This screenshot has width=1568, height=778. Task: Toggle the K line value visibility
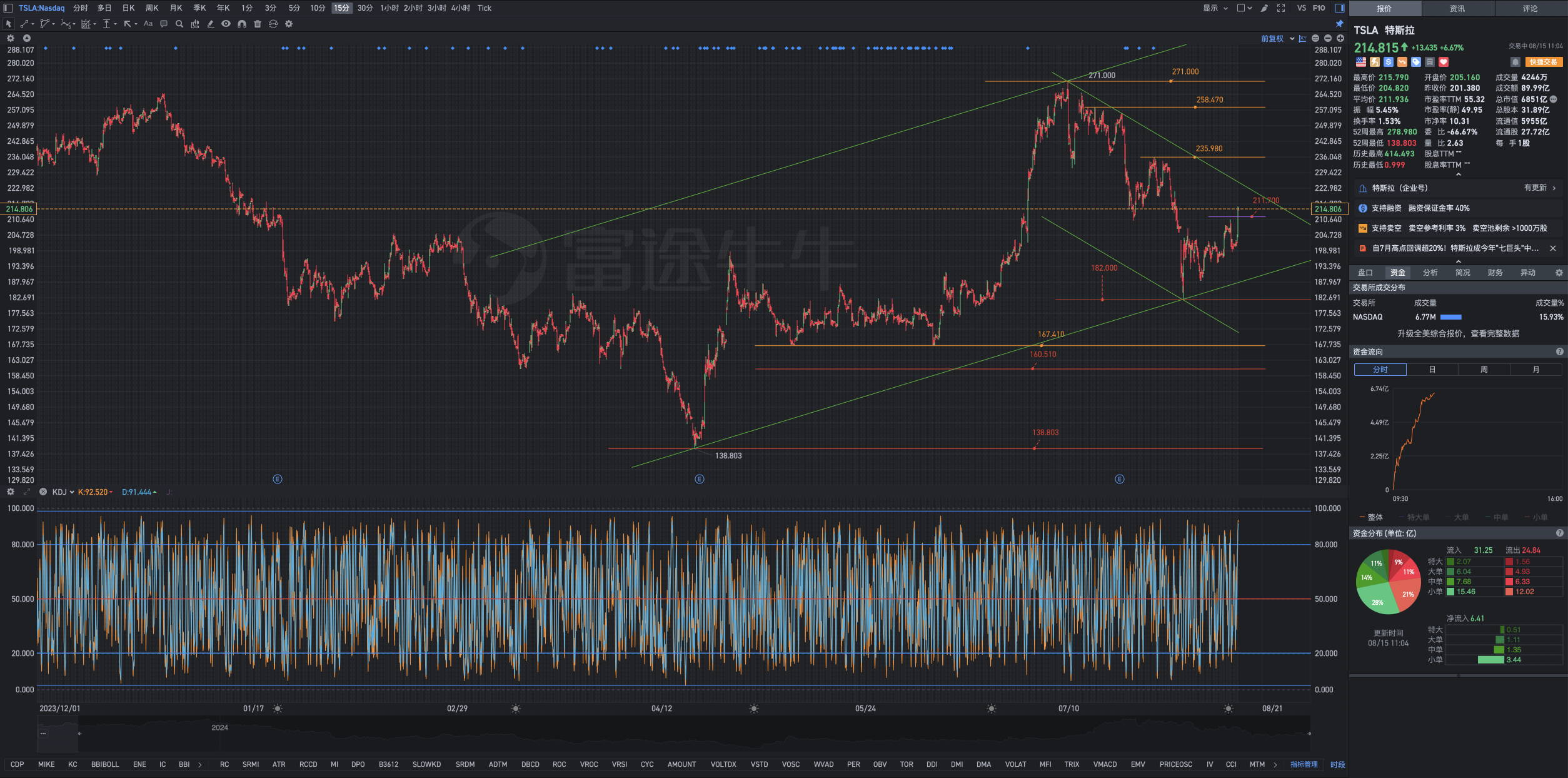pyautogui.click(x=95, y=492)
